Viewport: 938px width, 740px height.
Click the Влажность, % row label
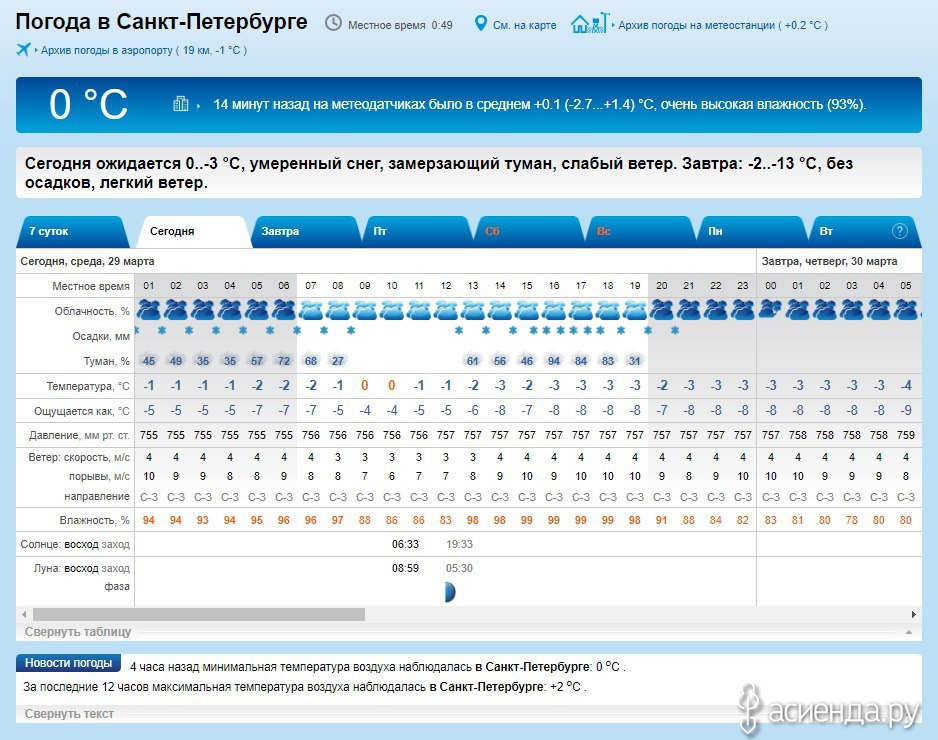(x=95, y=520)
